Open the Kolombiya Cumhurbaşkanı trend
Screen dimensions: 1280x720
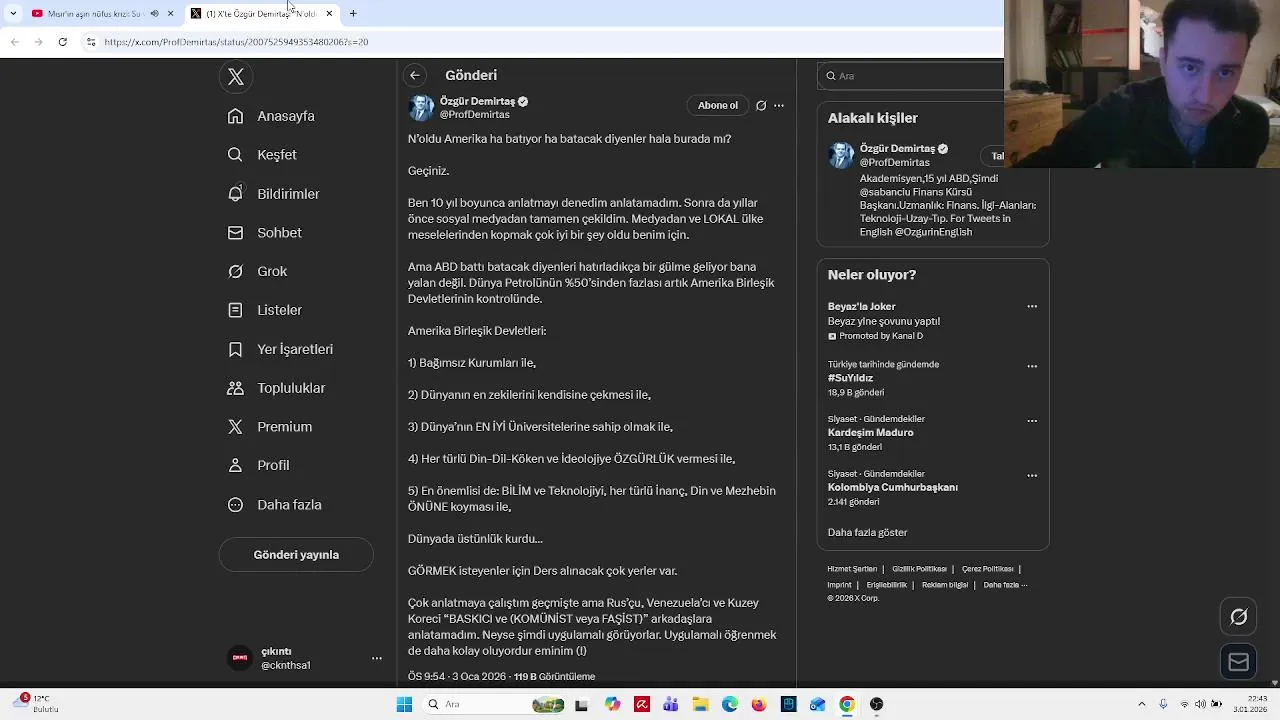coord(892,488)
